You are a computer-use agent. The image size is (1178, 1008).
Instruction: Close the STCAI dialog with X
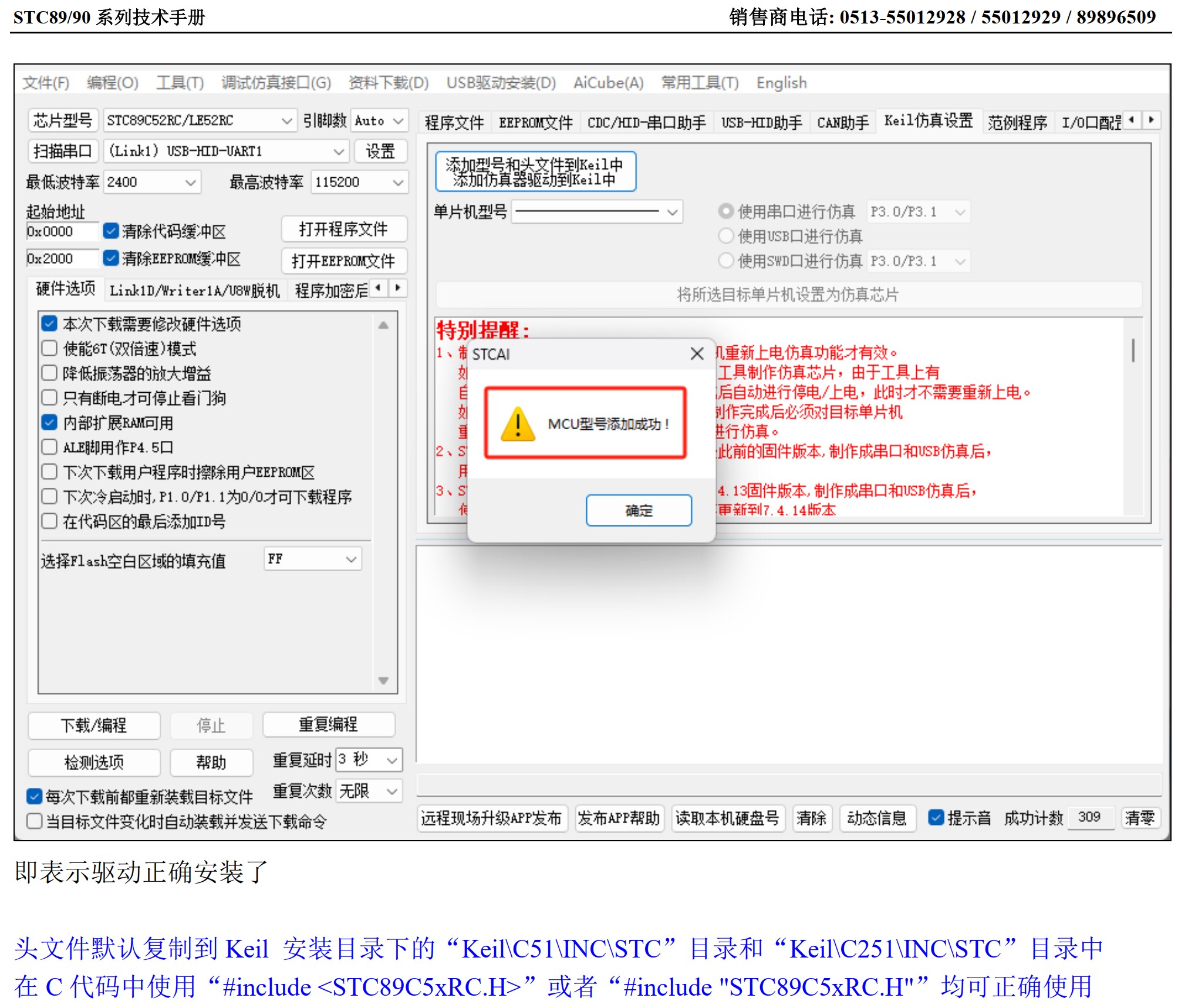coord(697,353)
